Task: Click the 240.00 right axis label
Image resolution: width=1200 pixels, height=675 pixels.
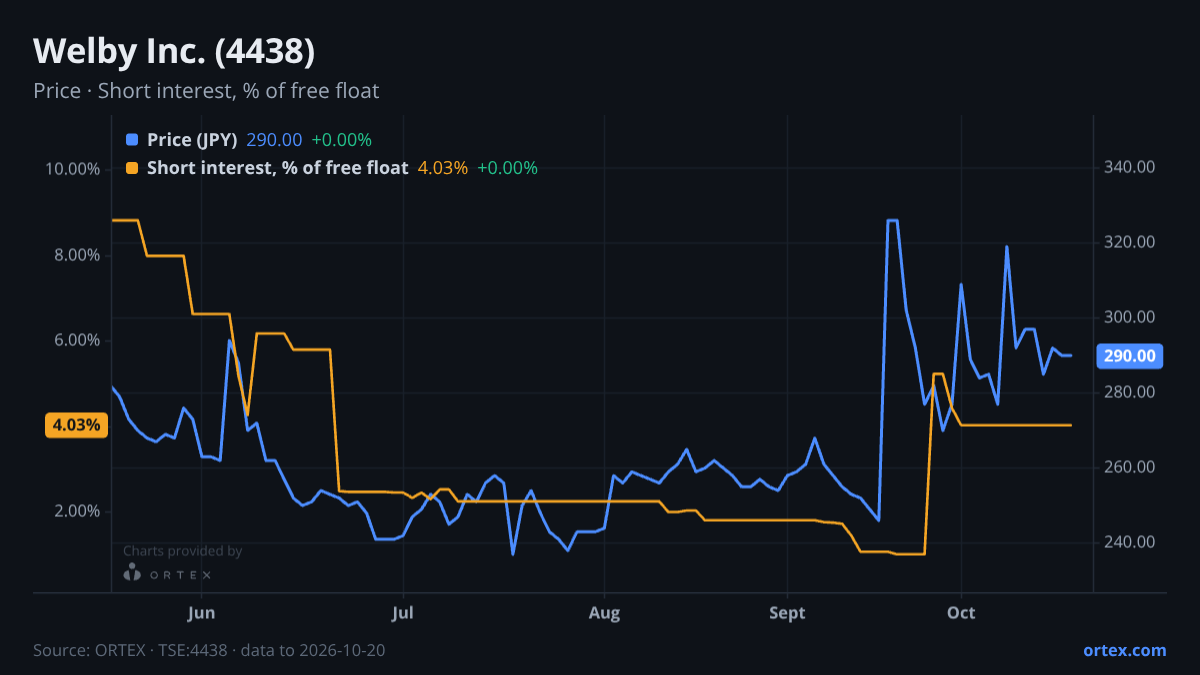Action: point(1130,542)
